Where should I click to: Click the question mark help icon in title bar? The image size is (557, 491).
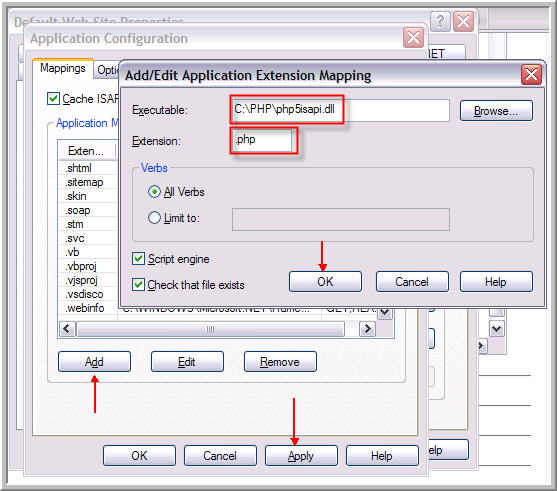440,22
